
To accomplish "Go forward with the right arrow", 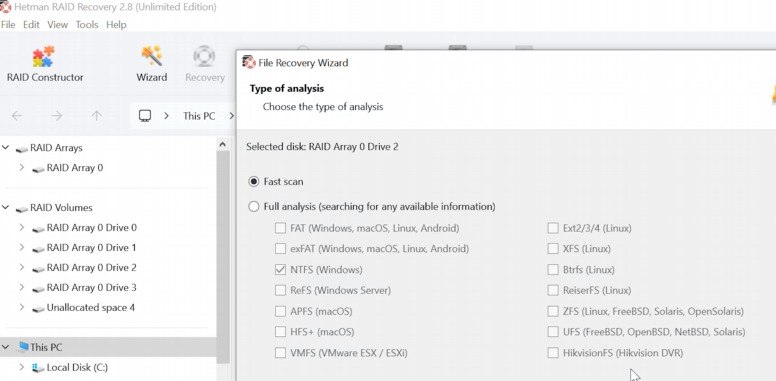I will click(57, 116).
